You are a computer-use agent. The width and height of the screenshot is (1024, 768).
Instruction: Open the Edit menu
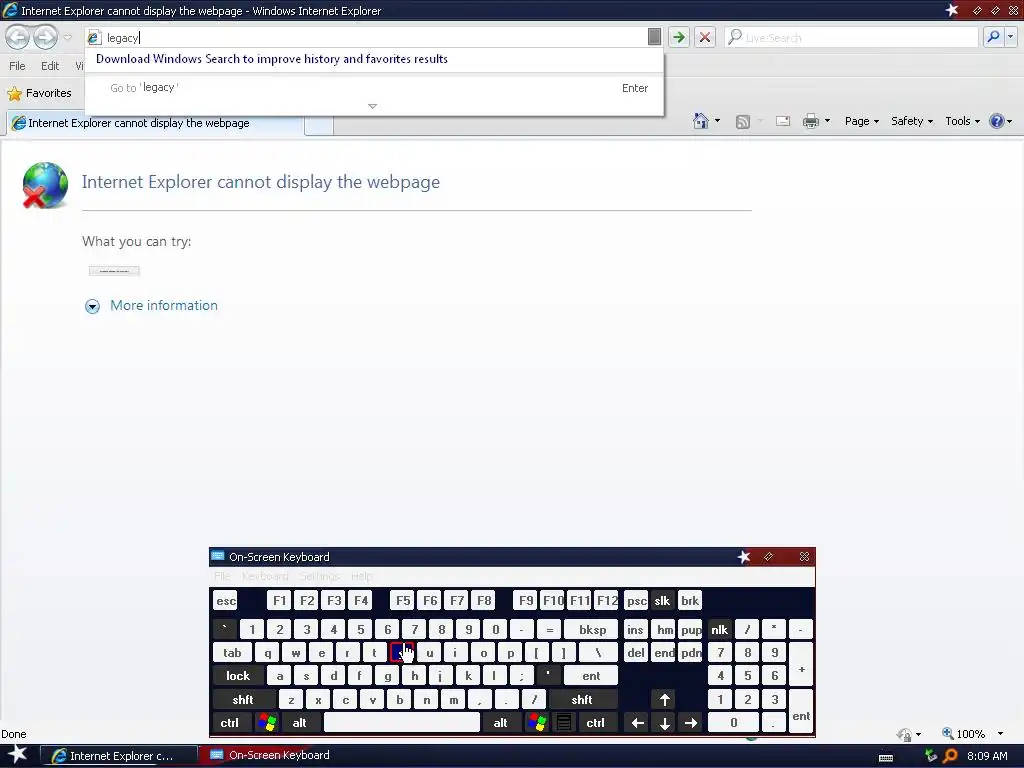[50, 66]
